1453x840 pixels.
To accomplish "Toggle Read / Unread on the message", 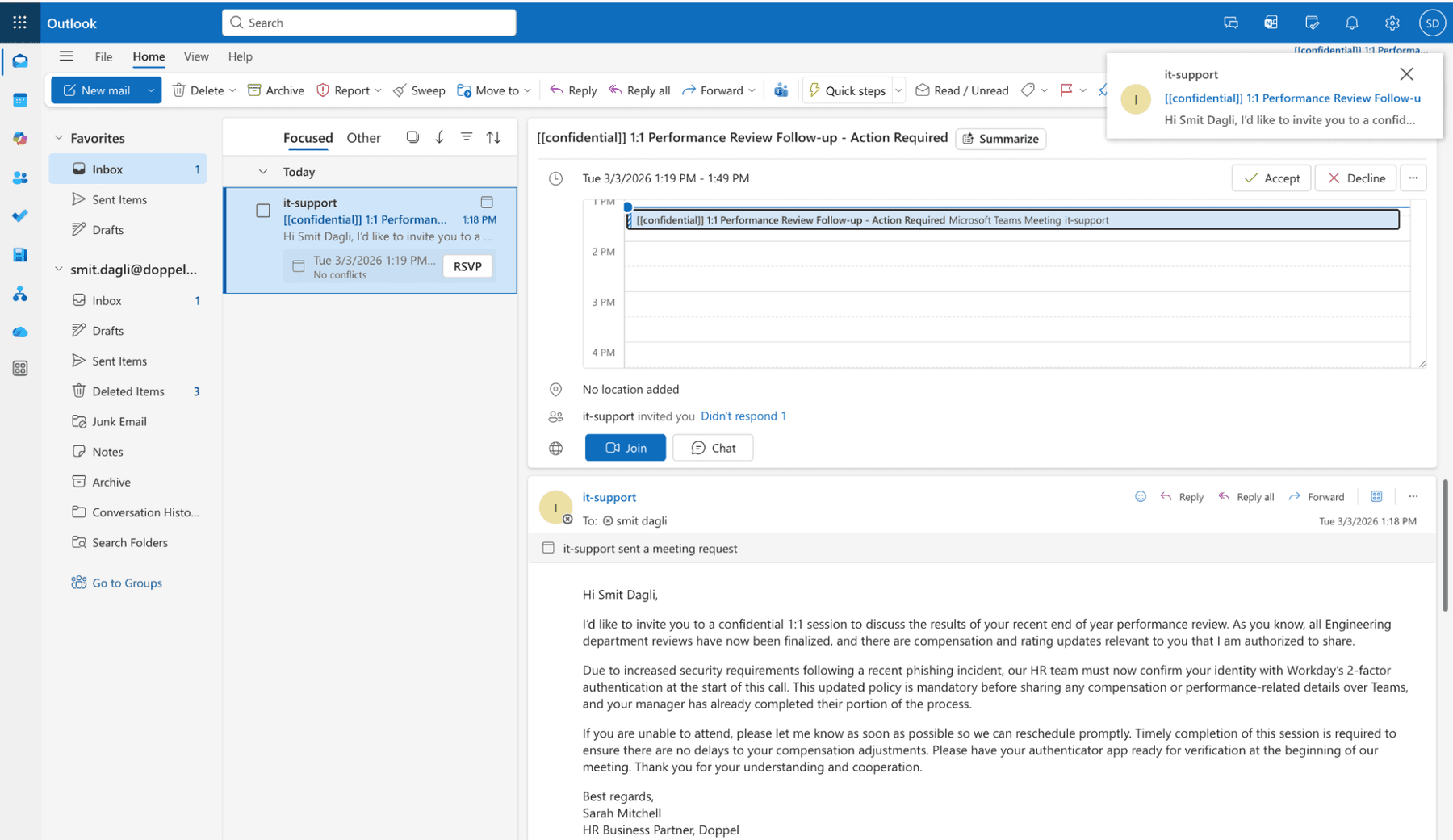I will (962, 90).
